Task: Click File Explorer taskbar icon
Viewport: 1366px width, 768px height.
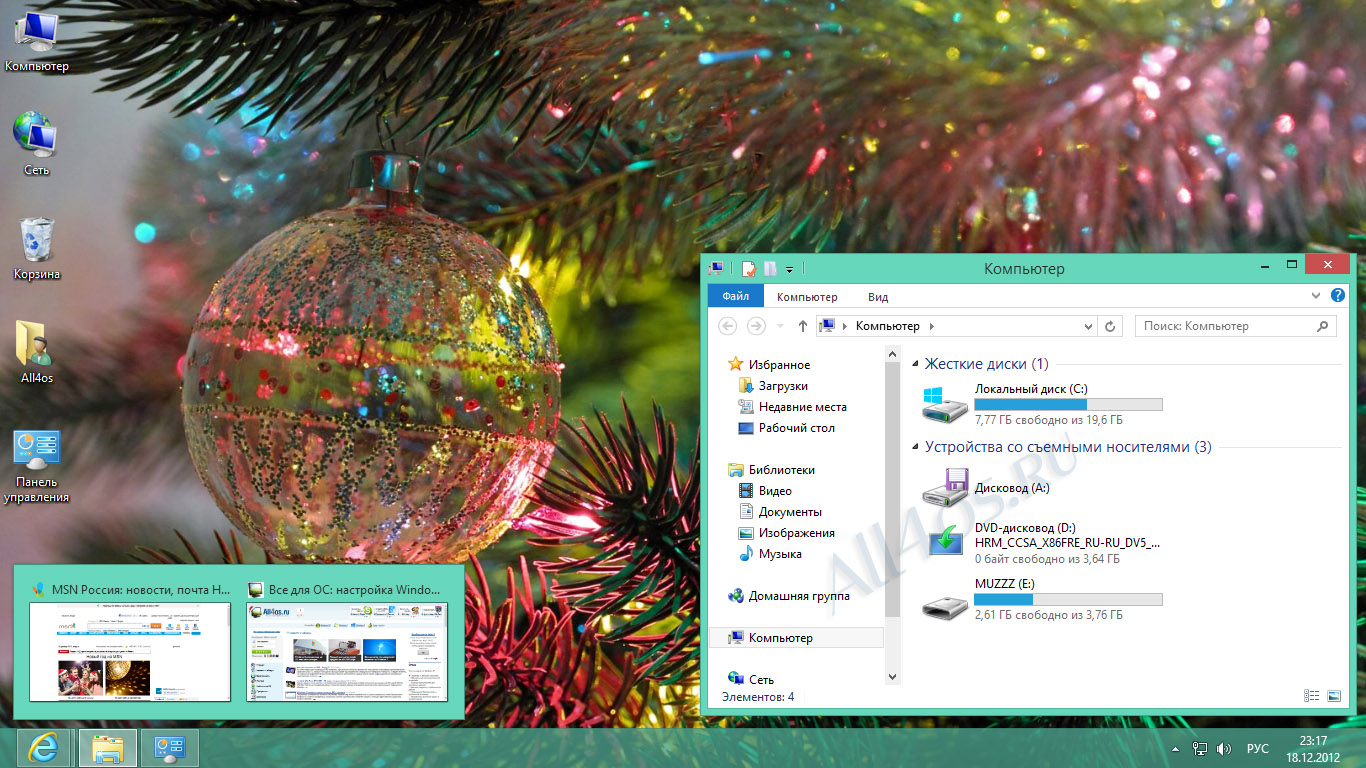Action: point(108,748)
